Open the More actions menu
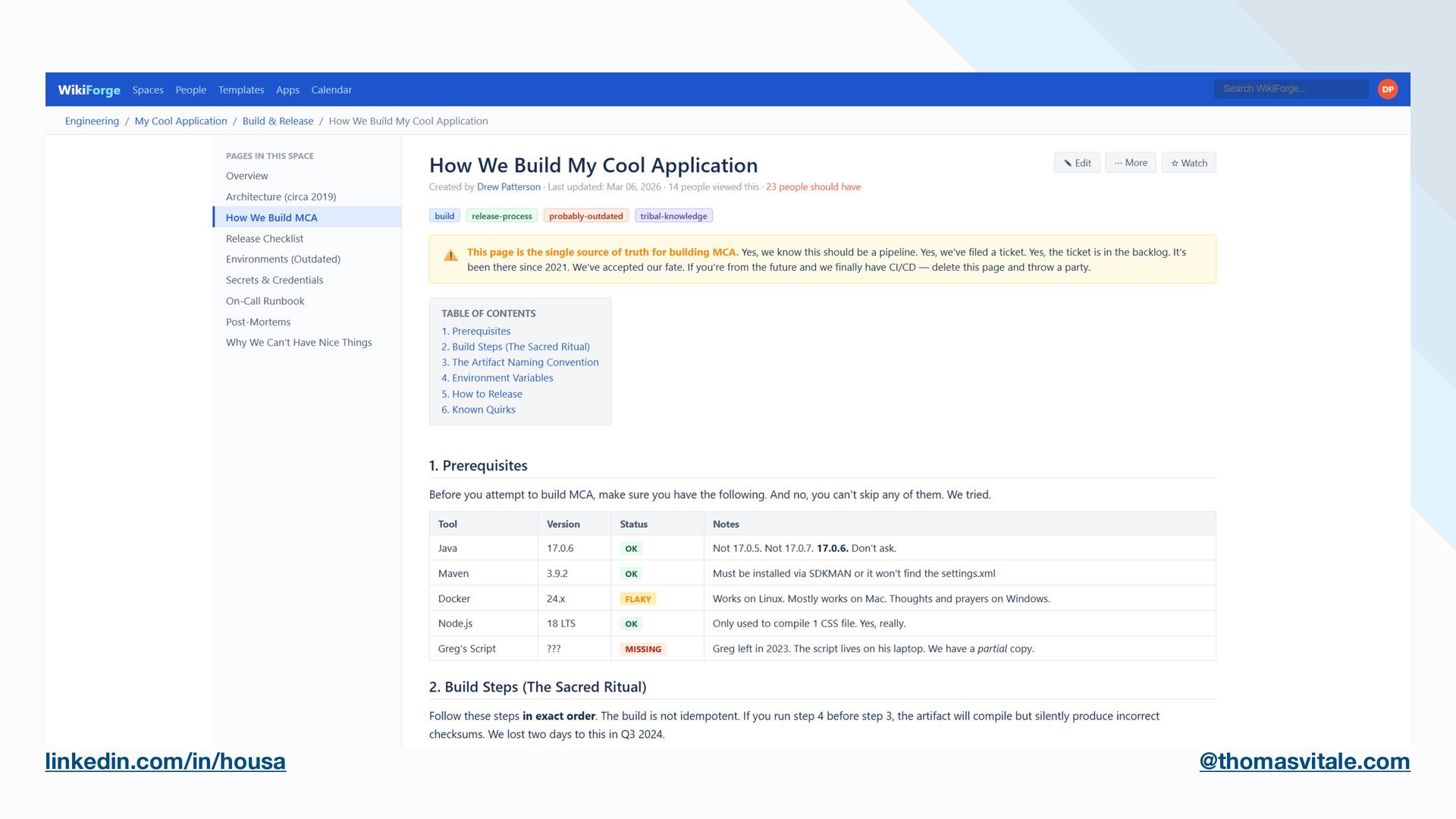This screenshot has width=1456, height=819. point(1130,162)
